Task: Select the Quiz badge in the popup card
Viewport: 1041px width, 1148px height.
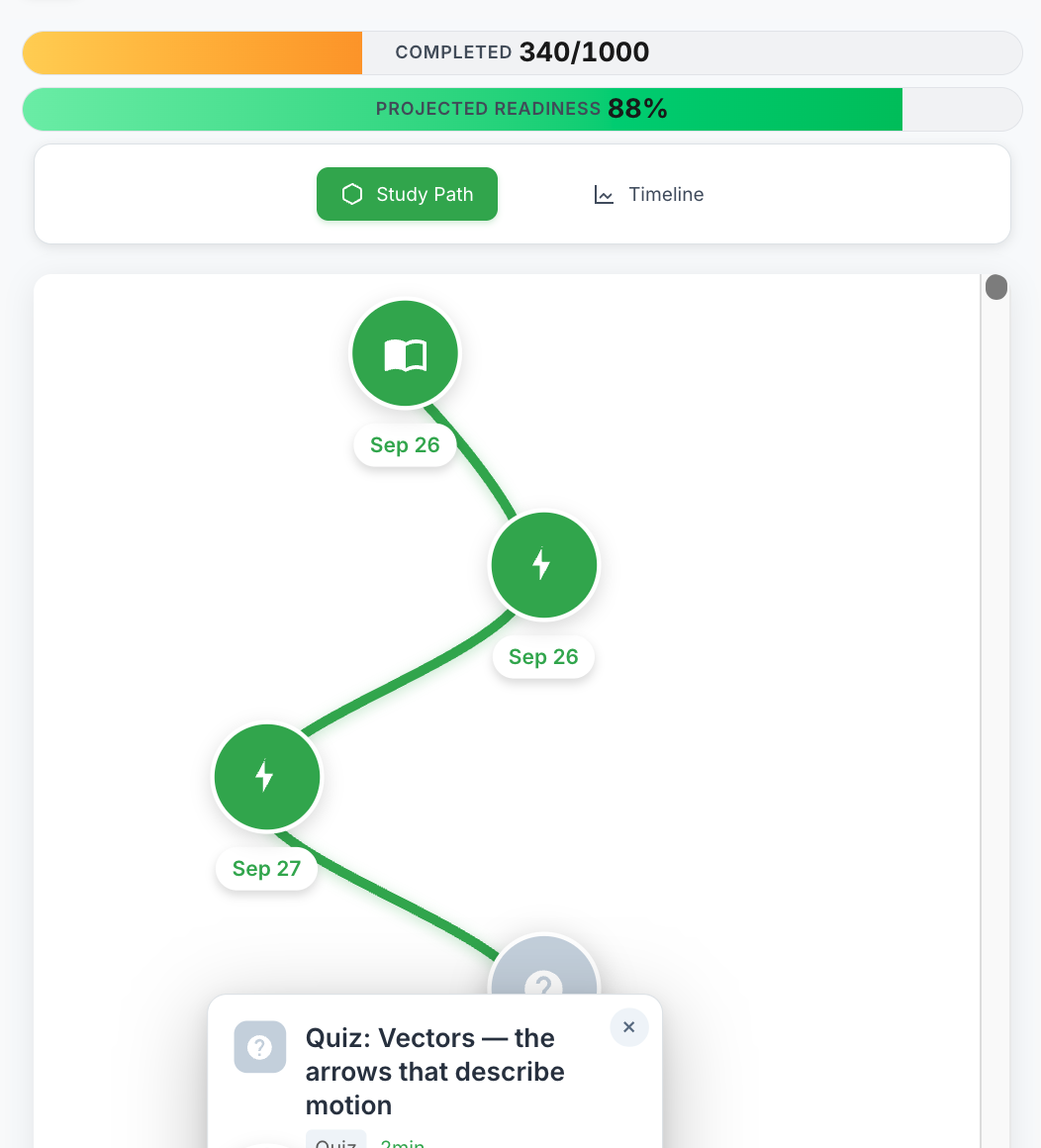Action: [x=335, y=1140]
